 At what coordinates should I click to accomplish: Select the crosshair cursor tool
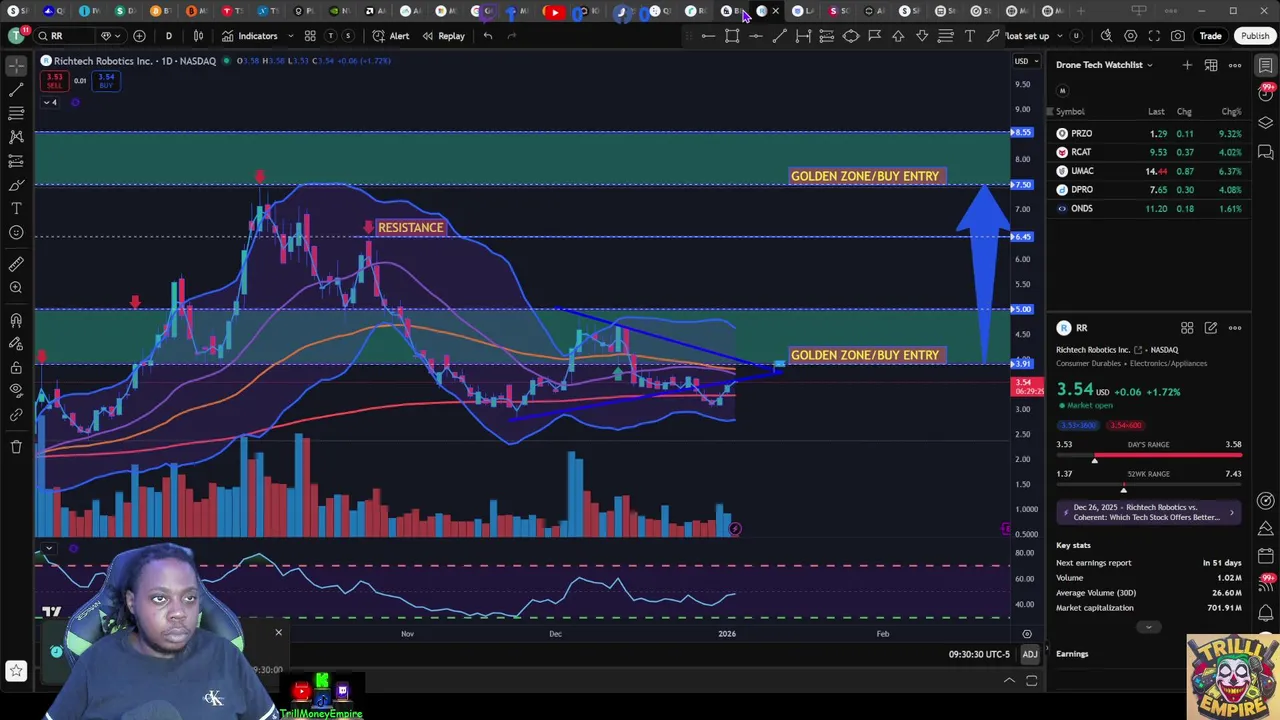click(x=16, y=66)
